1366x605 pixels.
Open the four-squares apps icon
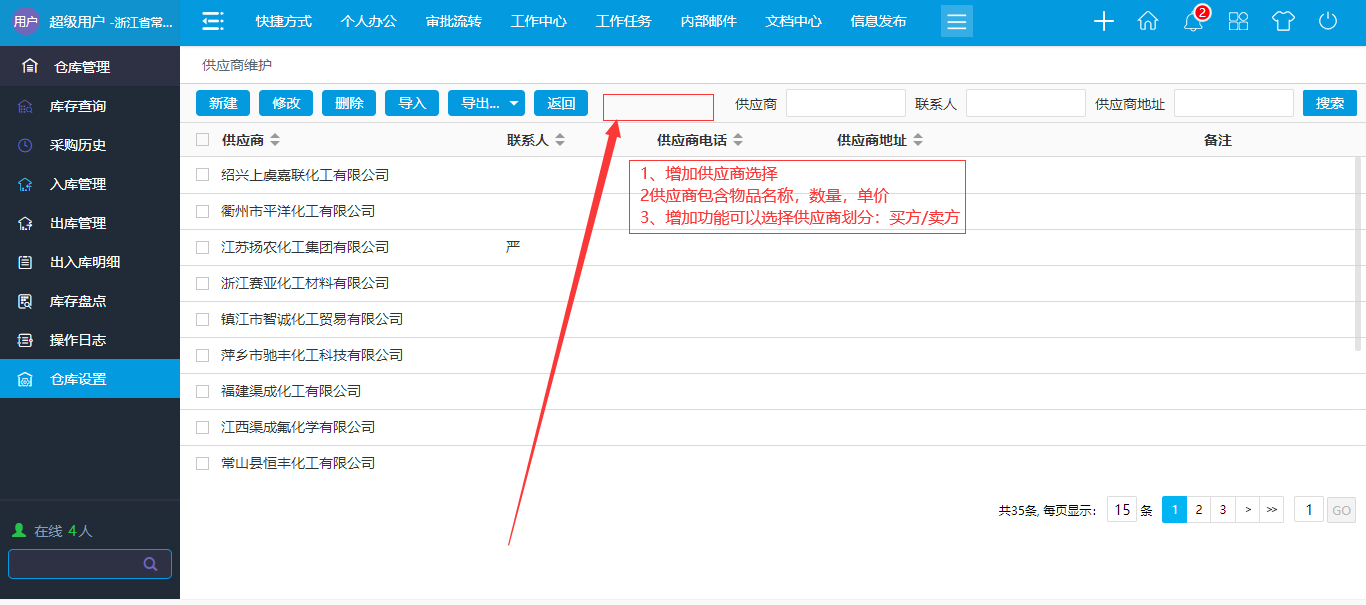(x=1238, y=22)
